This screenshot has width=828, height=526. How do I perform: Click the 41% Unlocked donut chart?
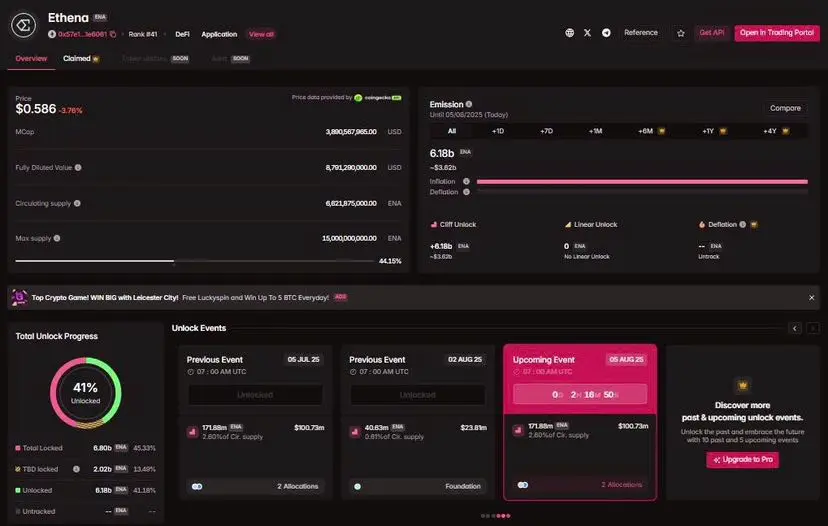coord(86,393)
